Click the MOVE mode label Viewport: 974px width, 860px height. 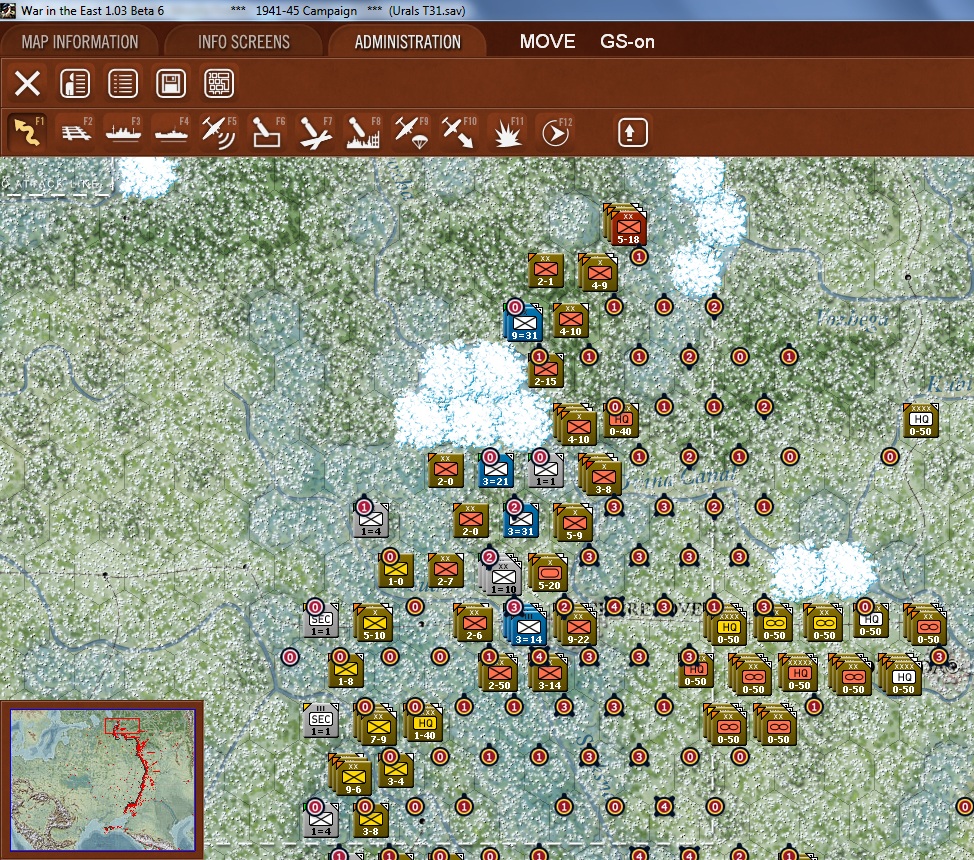547,42
